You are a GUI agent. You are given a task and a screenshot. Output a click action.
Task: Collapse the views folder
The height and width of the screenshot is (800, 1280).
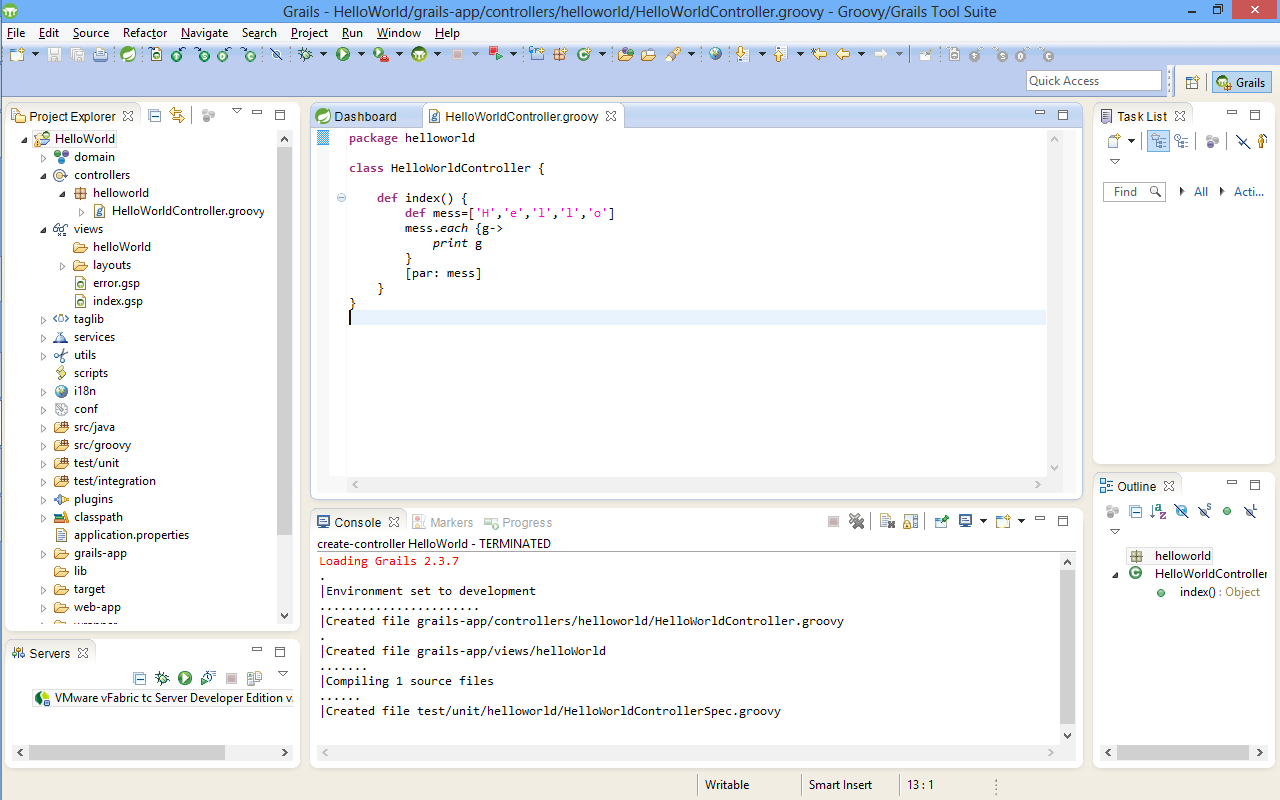coord(43,229)
